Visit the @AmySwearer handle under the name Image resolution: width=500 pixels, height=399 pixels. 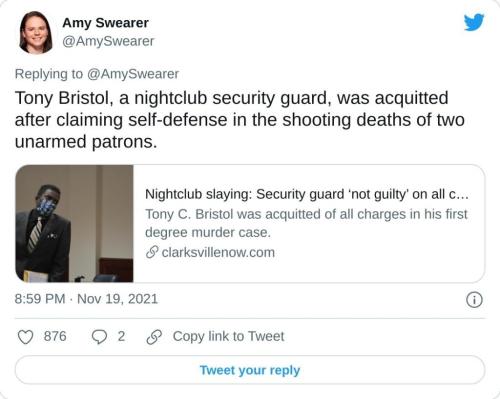[x=108, y=41]
